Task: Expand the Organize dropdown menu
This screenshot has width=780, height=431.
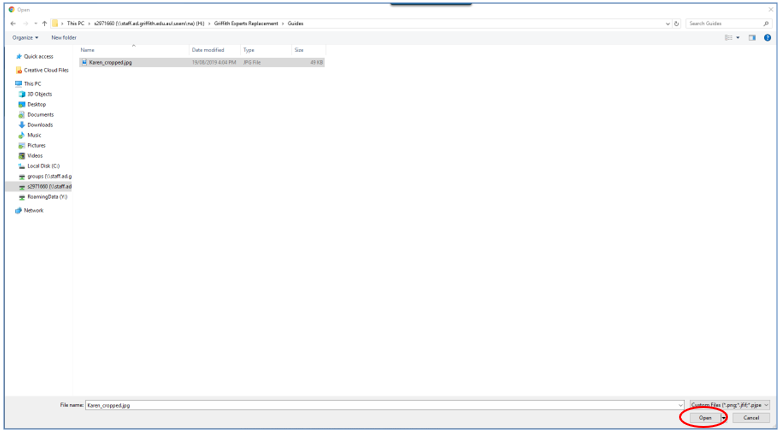Action: tap(25, 37)
